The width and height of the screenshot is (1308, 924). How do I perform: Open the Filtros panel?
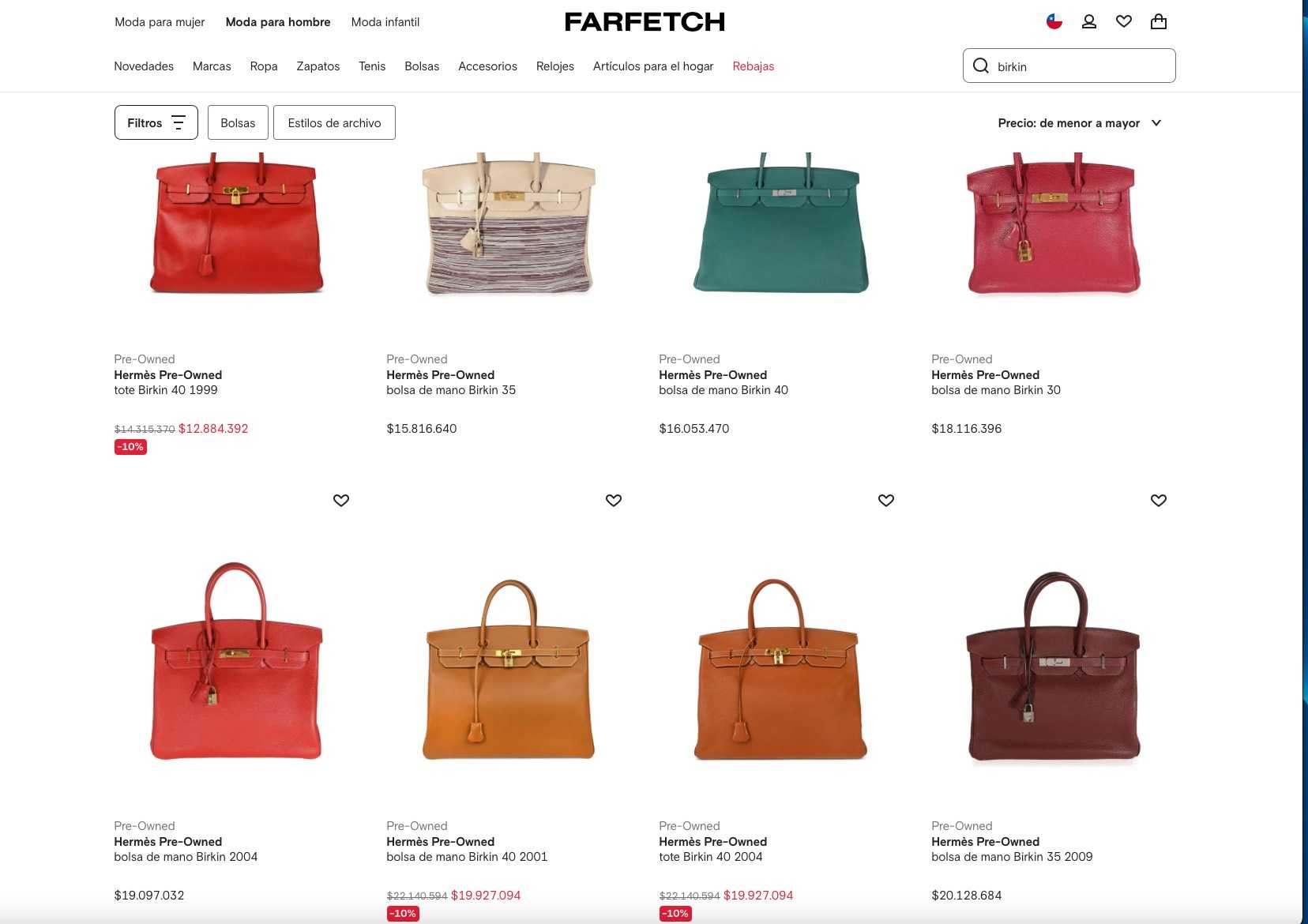(156, 122)
